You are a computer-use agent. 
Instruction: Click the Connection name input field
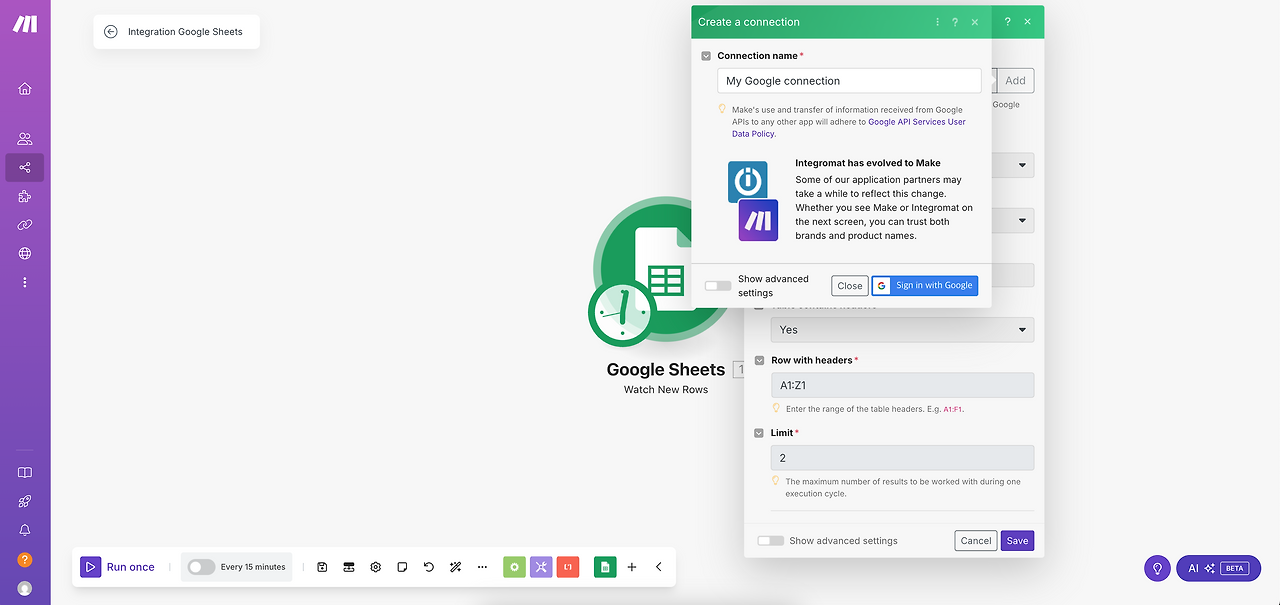click(x=850, y=81)
